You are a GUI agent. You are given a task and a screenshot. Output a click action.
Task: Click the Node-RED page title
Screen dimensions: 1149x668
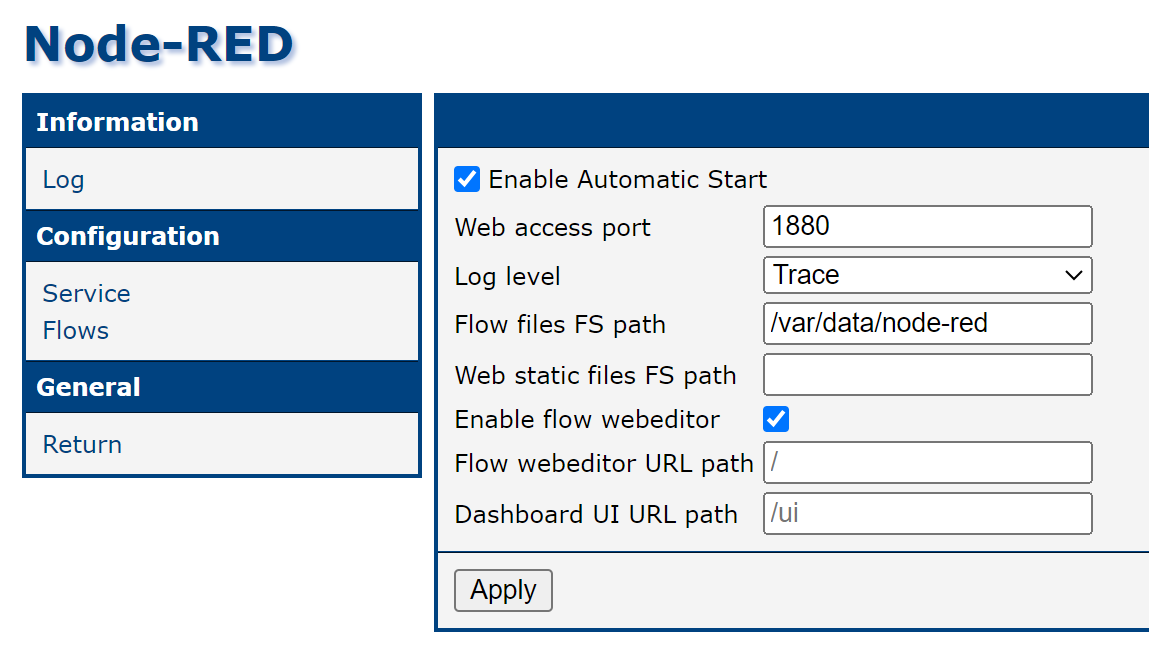(159, 44)
